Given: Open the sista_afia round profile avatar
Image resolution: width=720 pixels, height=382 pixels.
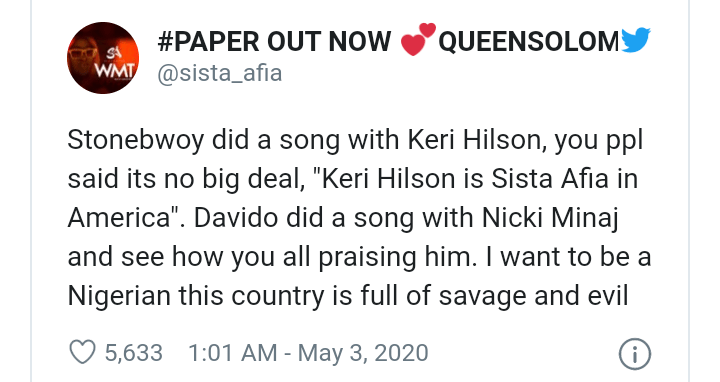Looking at the screenshot, I should pyautogui.click(x=103, y=58).
